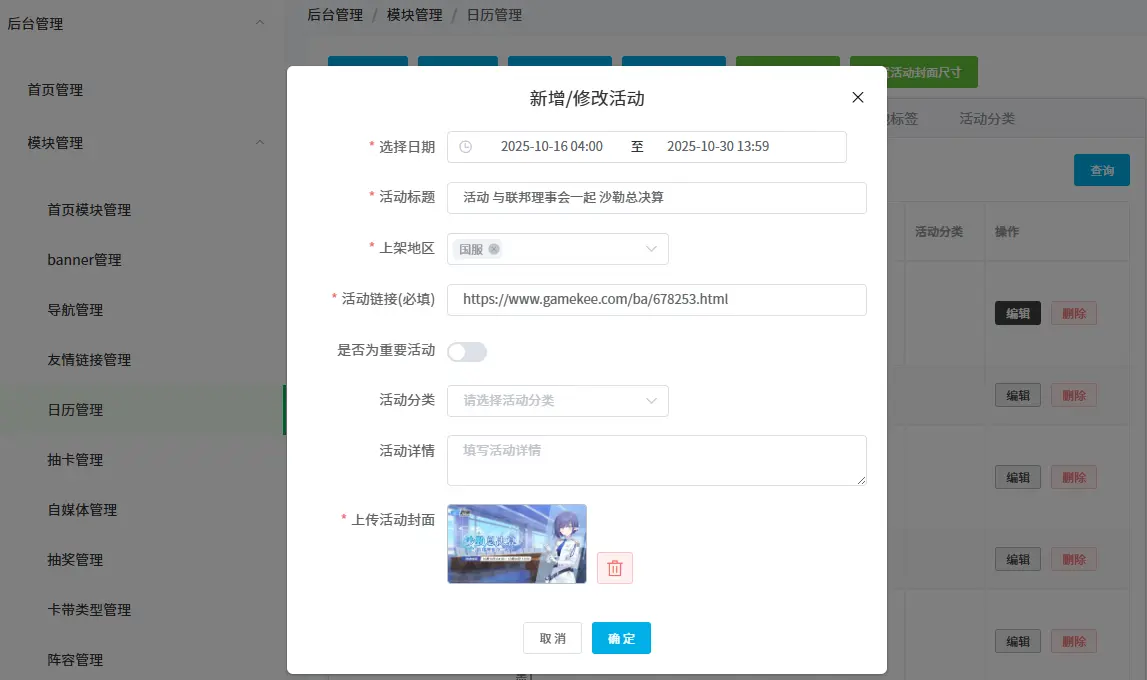Toggle the 是否为重要活动 switch

pos(467,352)
